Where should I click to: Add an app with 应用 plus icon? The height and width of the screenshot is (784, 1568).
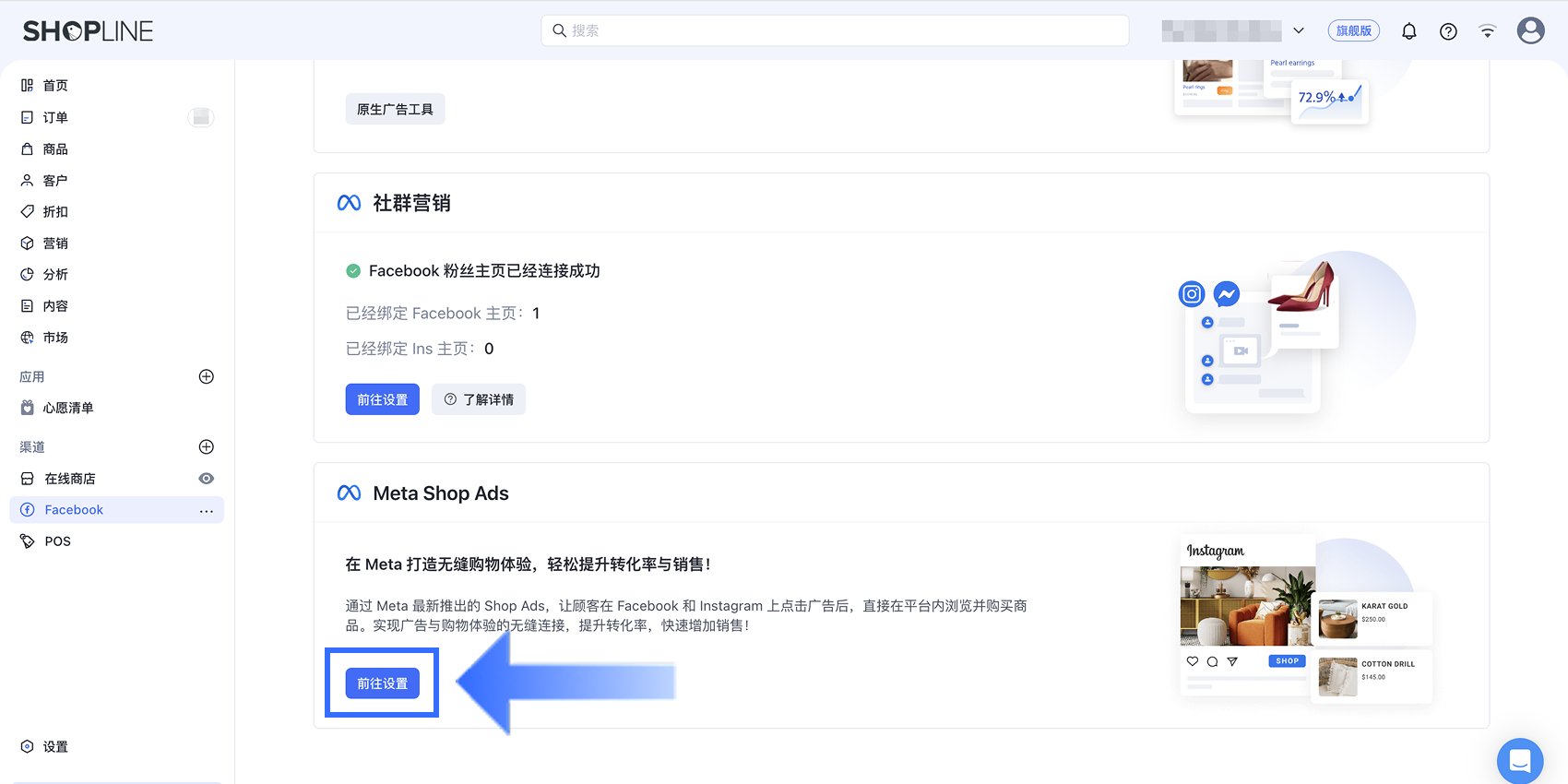[207, 376]
